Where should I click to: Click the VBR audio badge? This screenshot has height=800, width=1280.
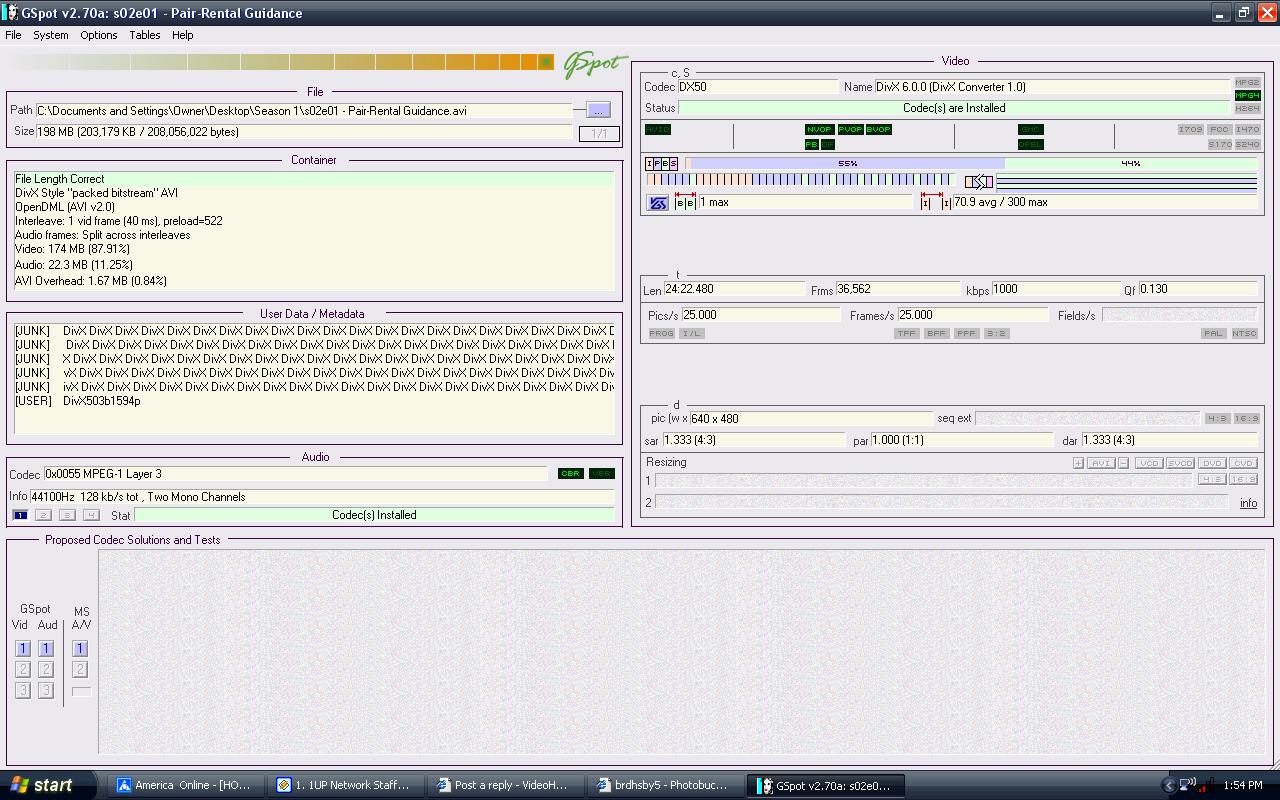pyautogui.click(x=602, y=474)
